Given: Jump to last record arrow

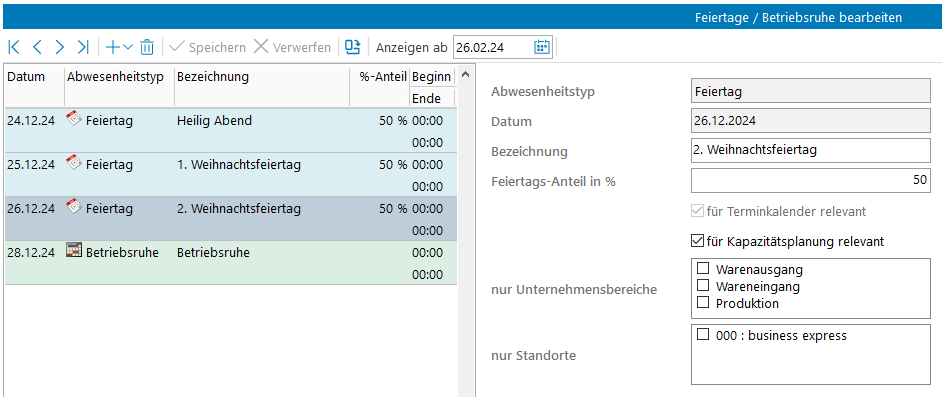Looking at the screenshot, I should [x=83, y=47].
